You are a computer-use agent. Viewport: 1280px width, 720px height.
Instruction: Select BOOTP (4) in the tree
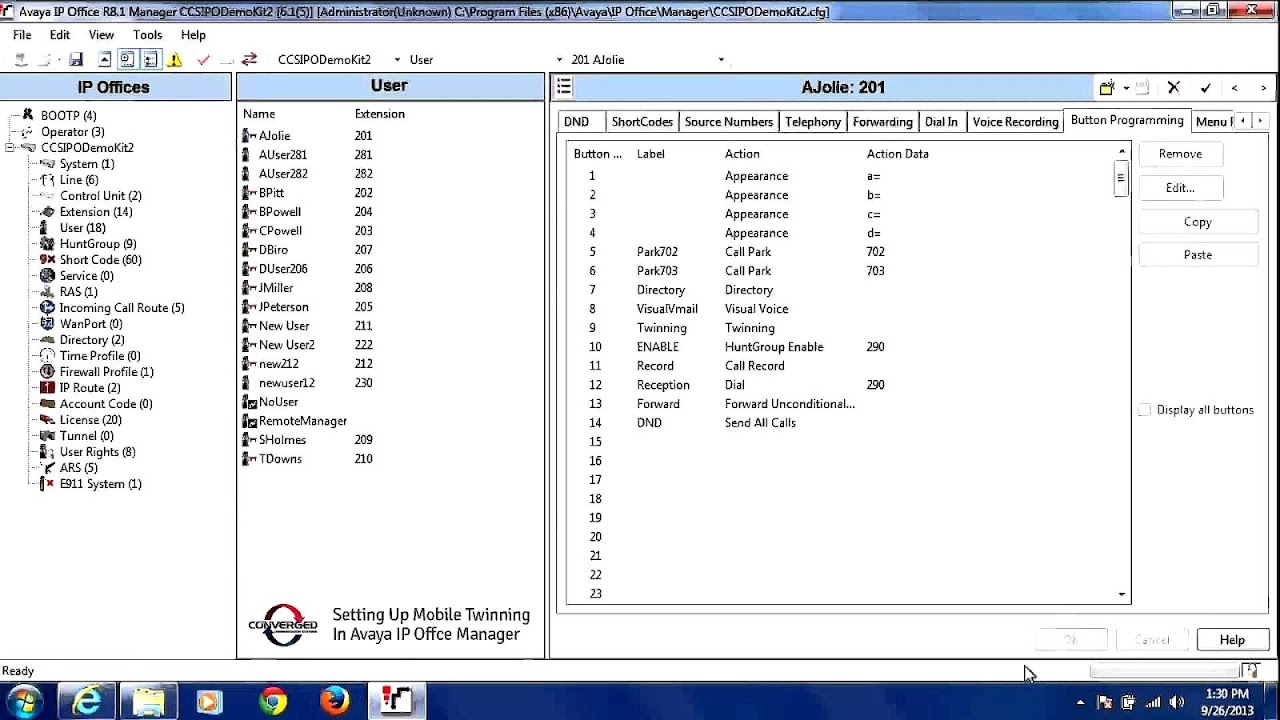(68, 116)
